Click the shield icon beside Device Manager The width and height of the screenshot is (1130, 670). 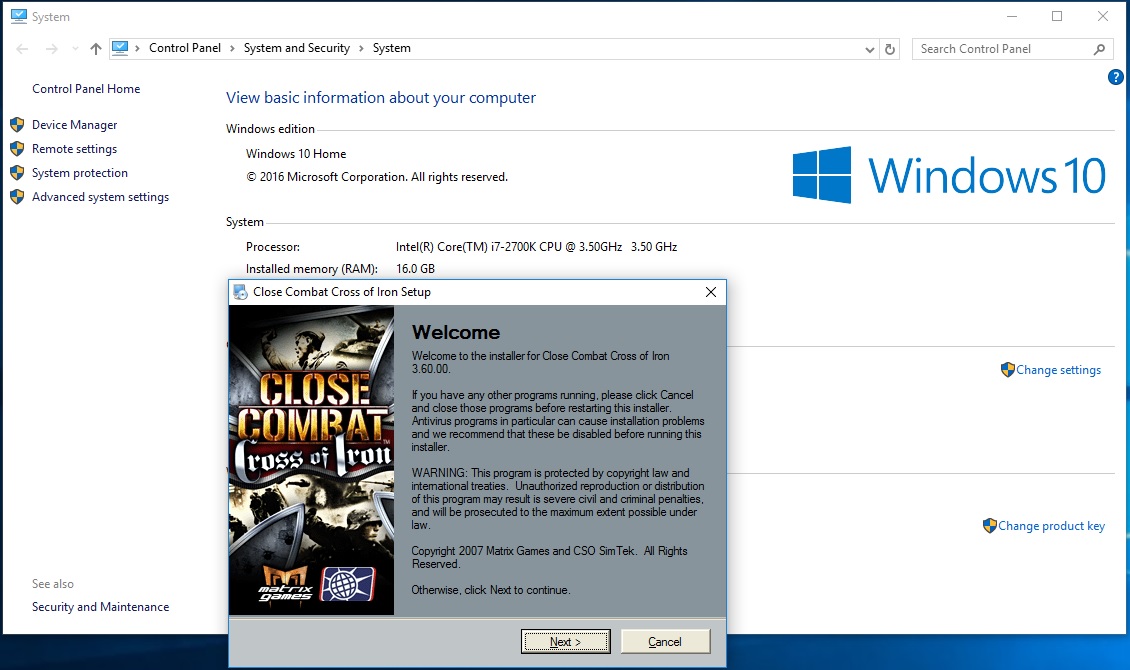(x=17, y=125)
